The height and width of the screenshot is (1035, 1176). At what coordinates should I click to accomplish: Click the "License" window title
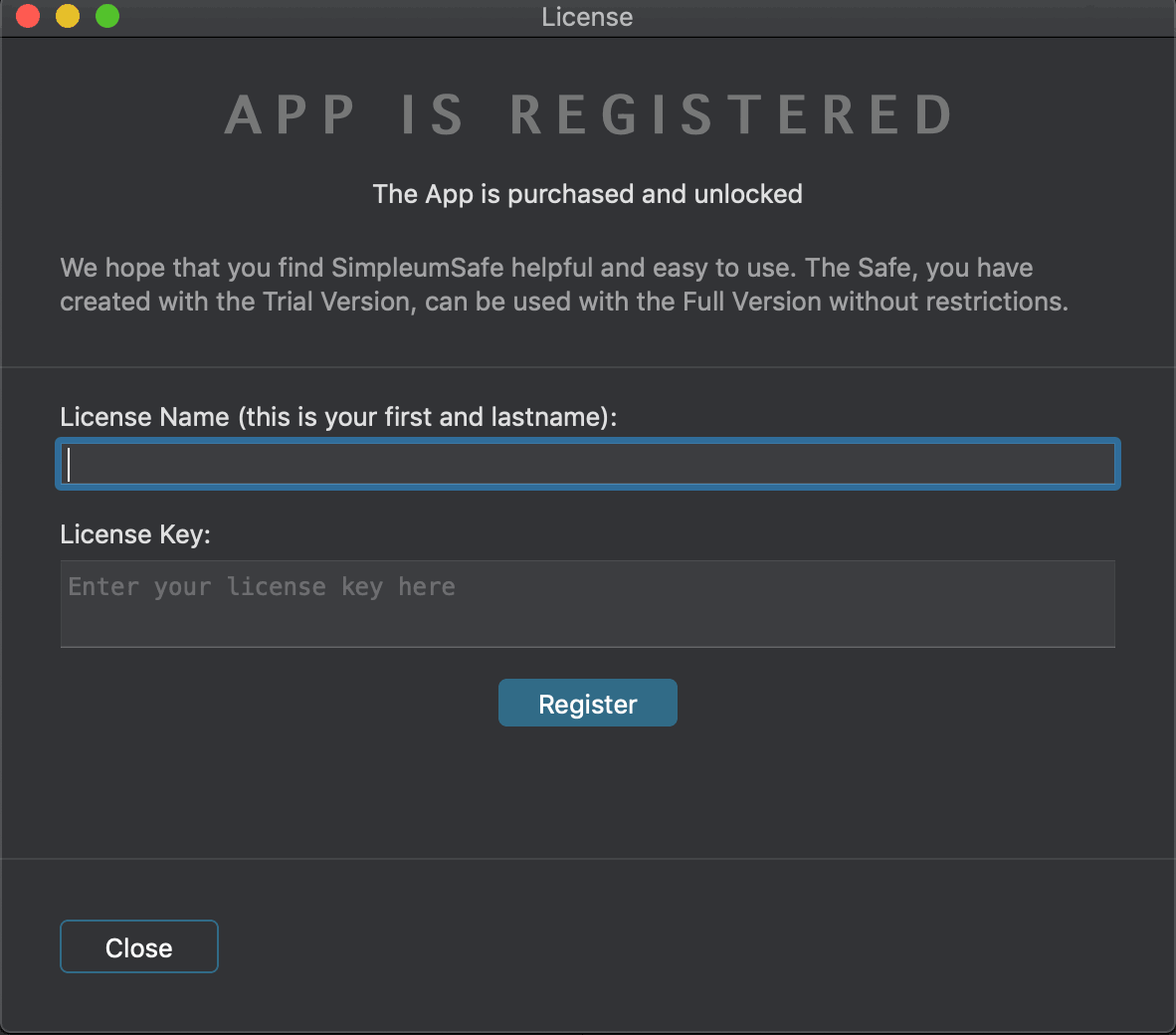tap(587, 17)
